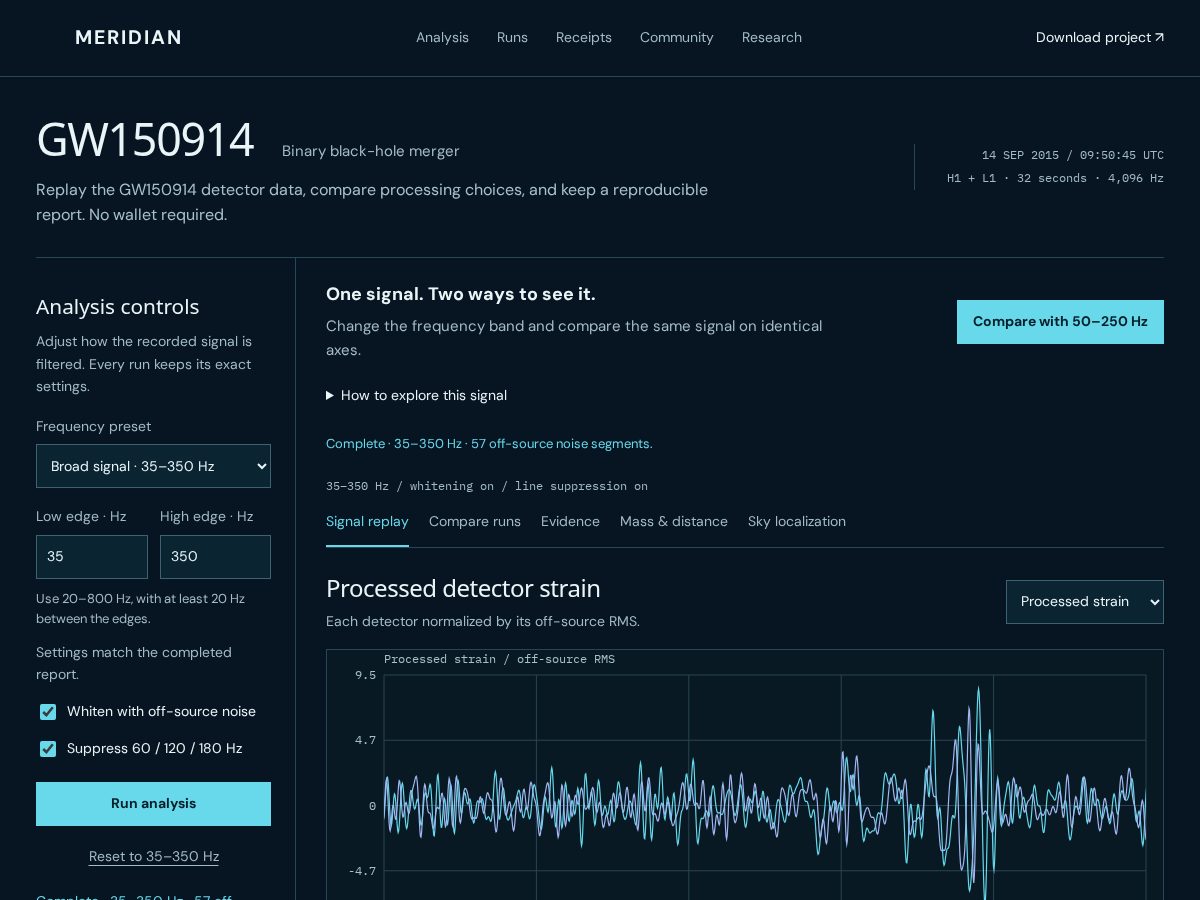Screen dimensions: 1200x900
Task: Switch to the Evidence tab
Action: [570, 522]
